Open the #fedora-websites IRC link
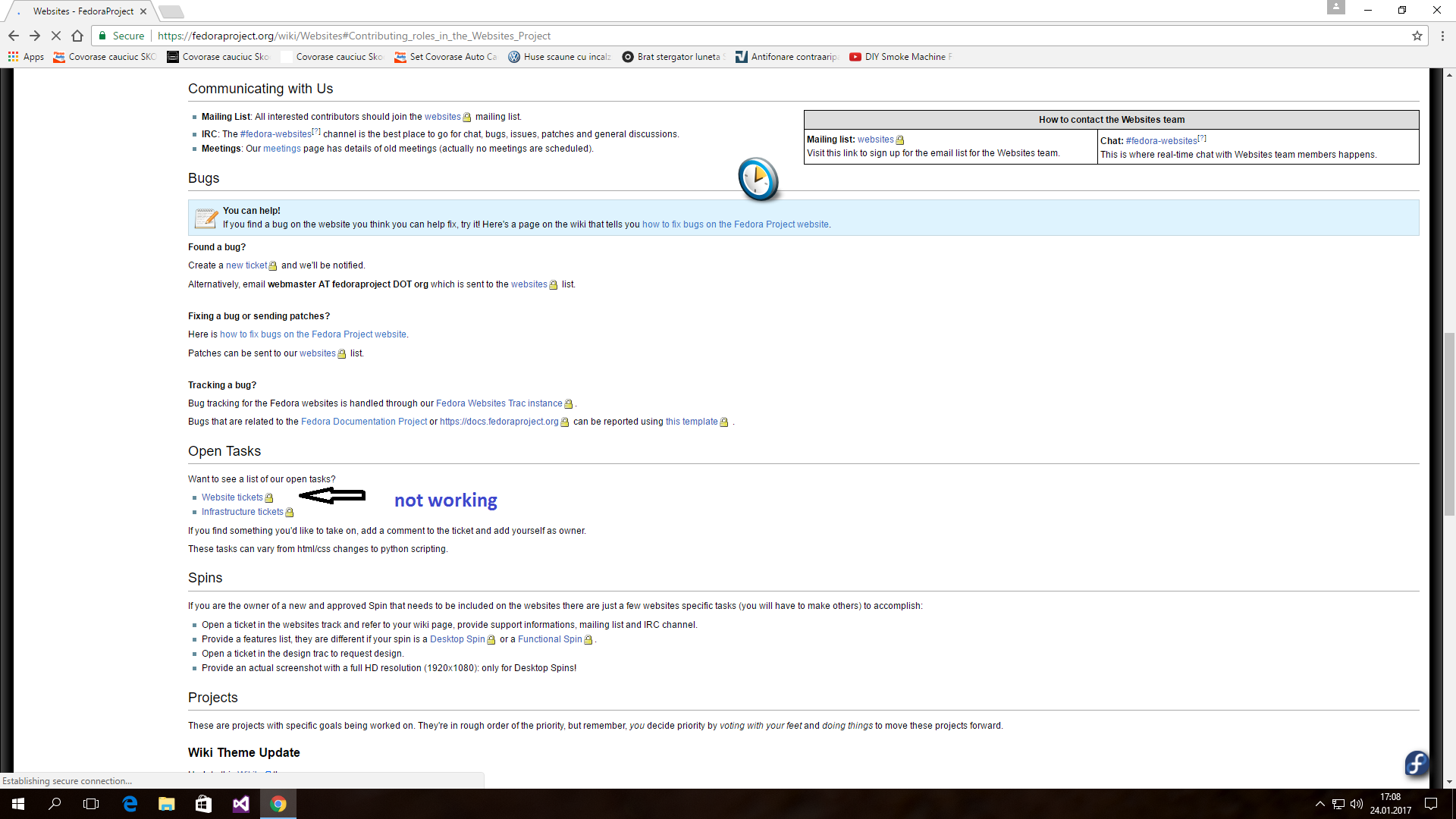Viewport: 1456px width, 819px height. (276, 134)
